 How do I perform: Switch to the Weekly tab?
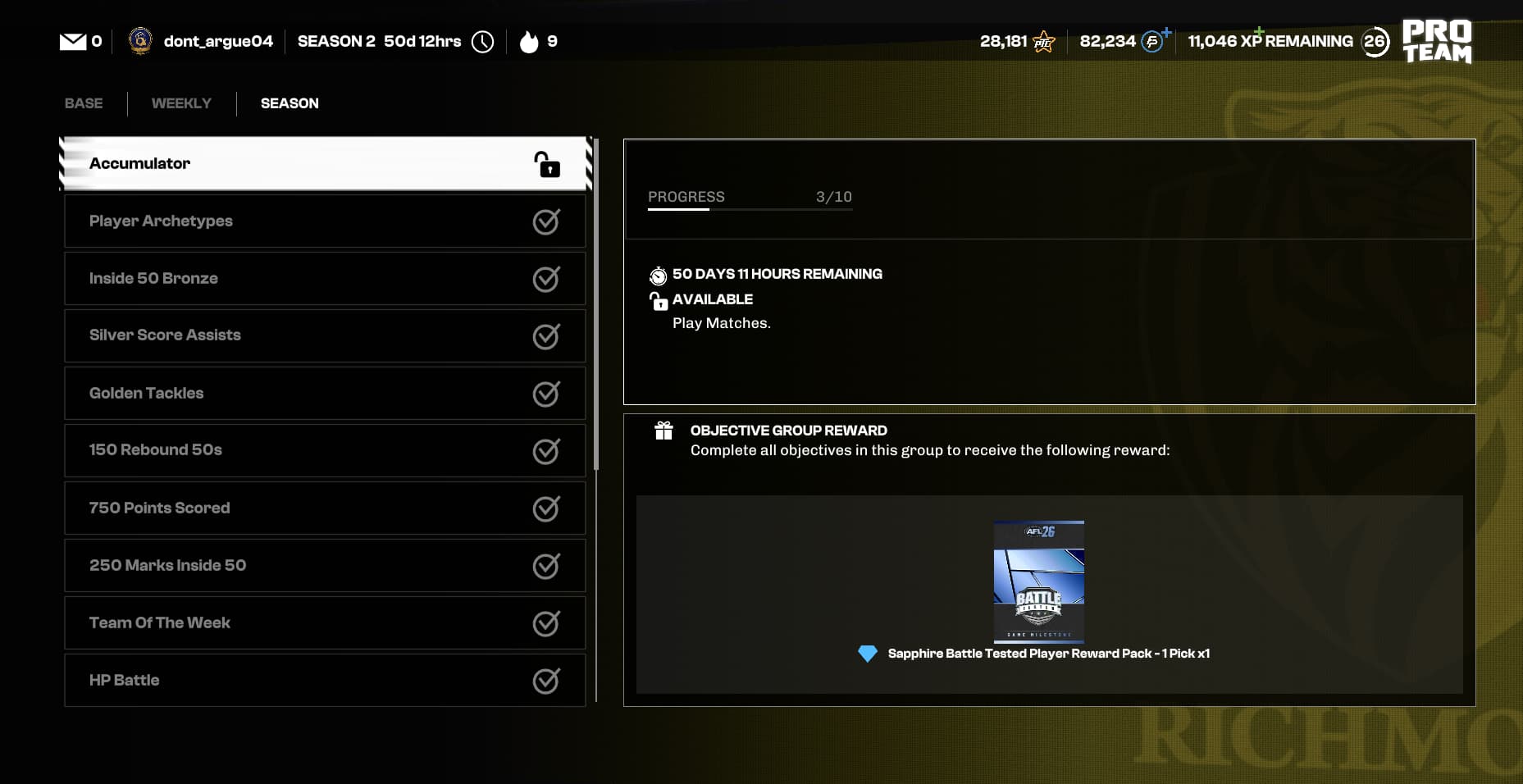(181, 103)
